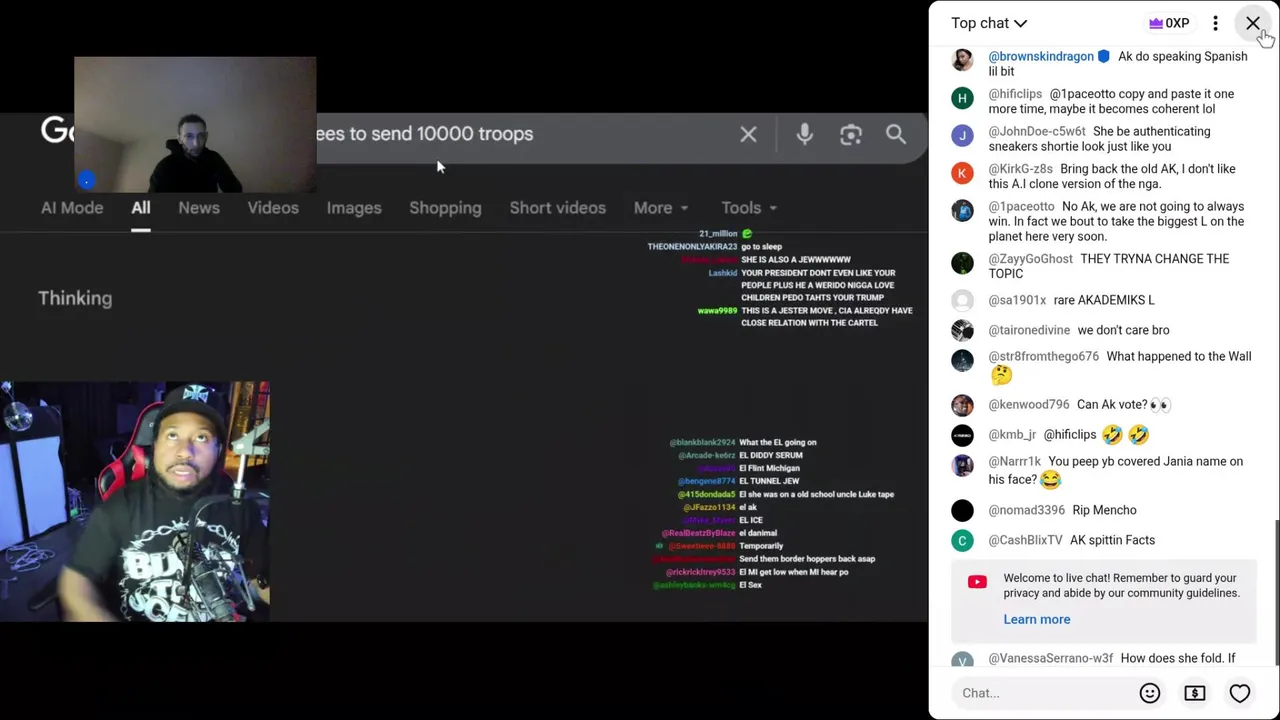This screenshot has width=1280, height=720.
Task: Open @brownskindragon user profile name
Action: (x=1041, y=56)
